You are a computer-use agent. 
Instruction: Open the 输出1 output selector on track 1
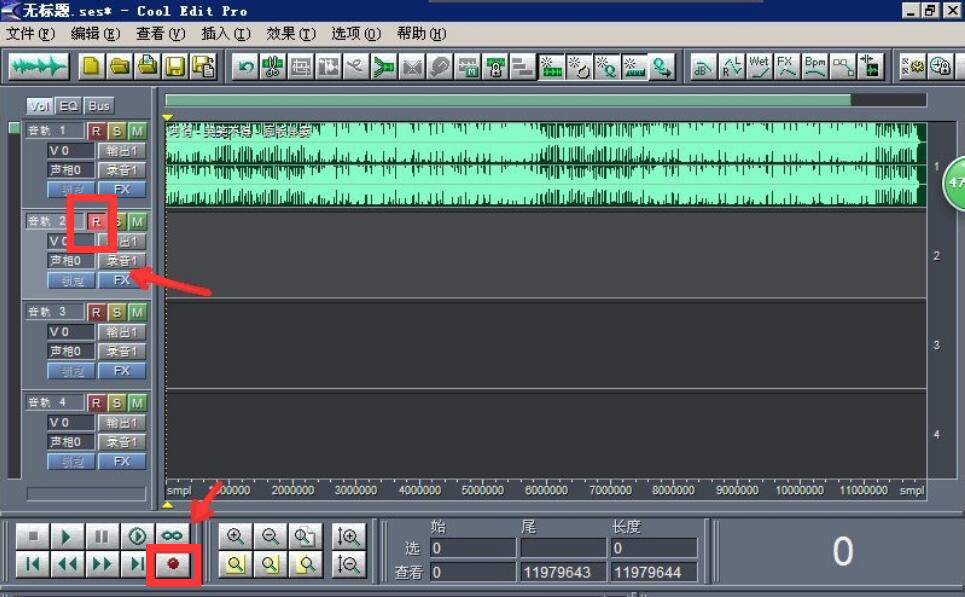pyautogui.click(x=122, y=151)
